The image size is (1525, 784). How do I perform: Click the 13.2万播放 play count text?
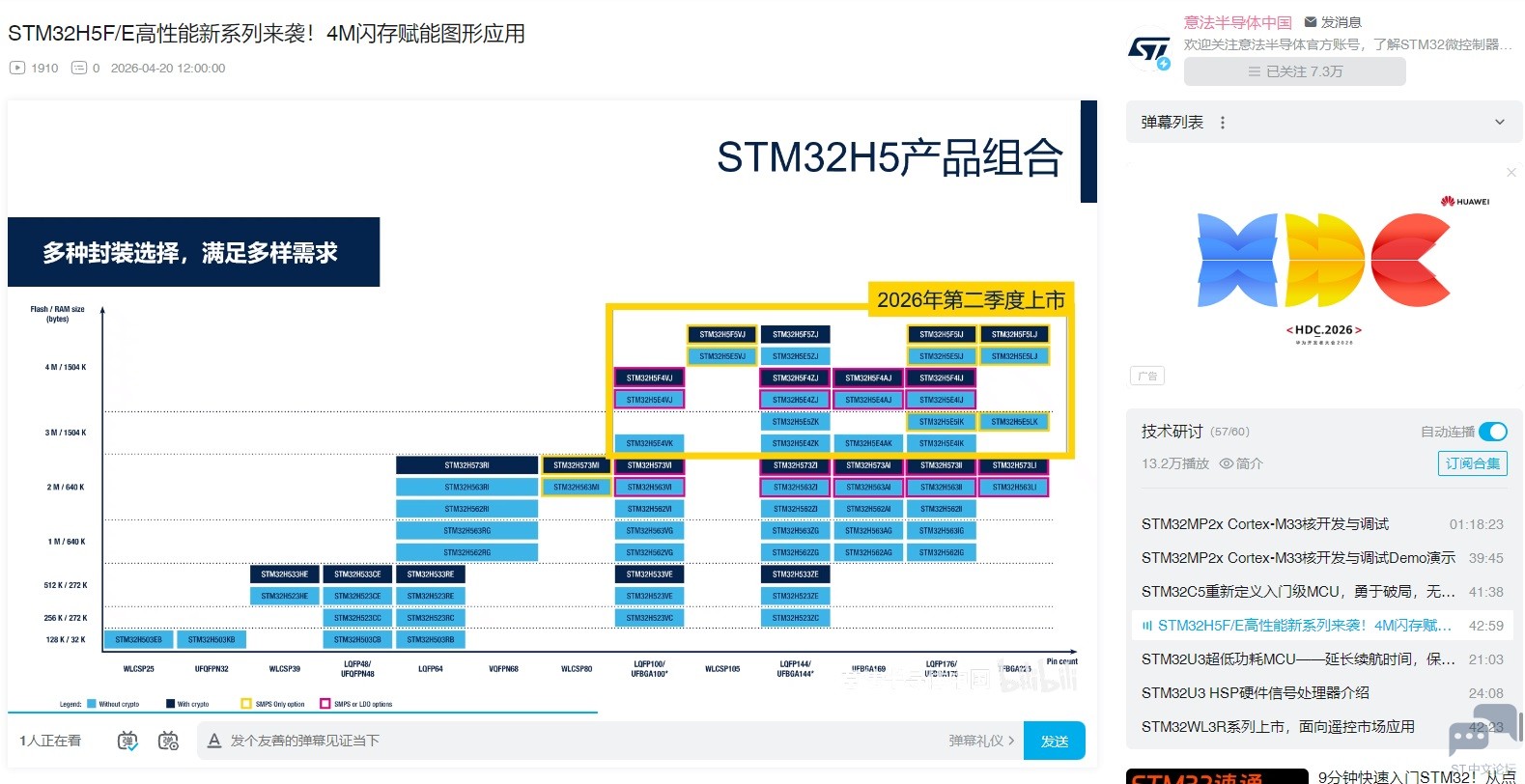pos(1175,463)
